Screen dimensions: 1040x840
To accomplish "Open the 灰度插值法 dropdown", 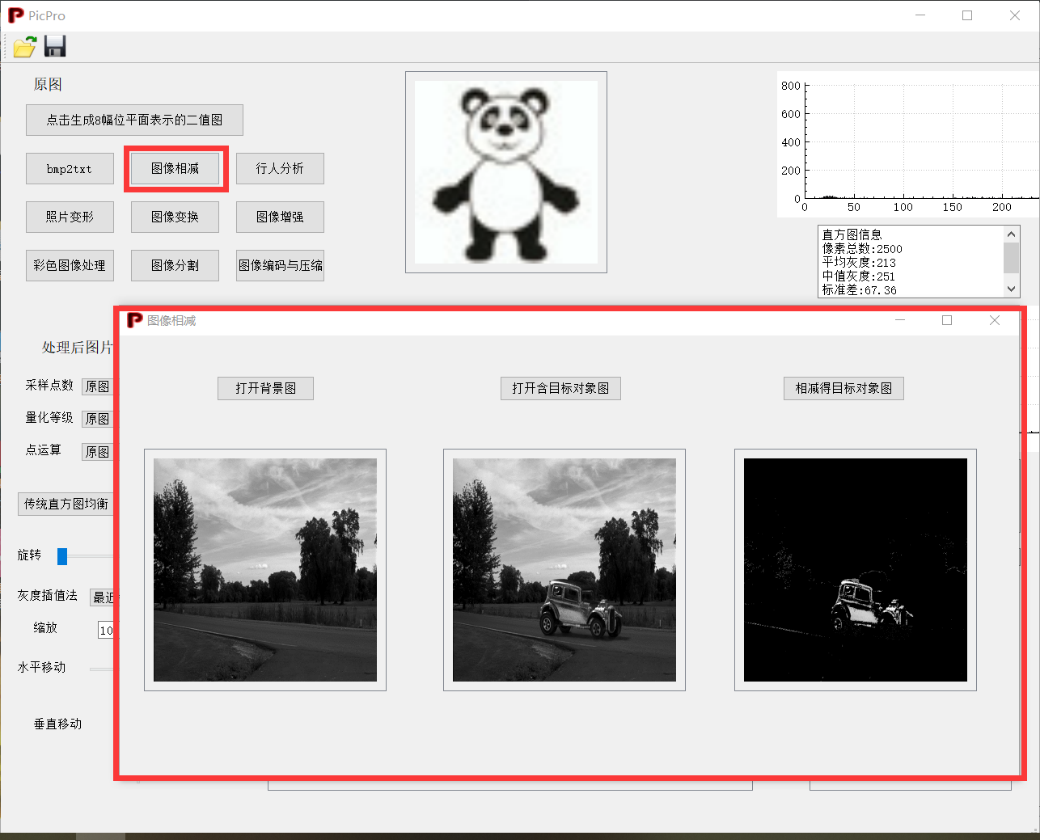I will pos(102,597).
